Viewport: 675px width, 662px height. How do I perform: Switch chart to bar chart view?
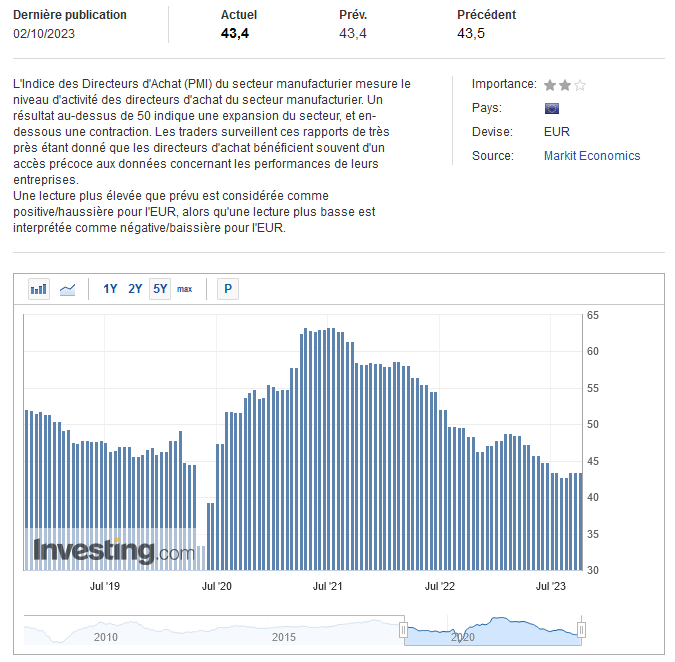coord(39,289)
